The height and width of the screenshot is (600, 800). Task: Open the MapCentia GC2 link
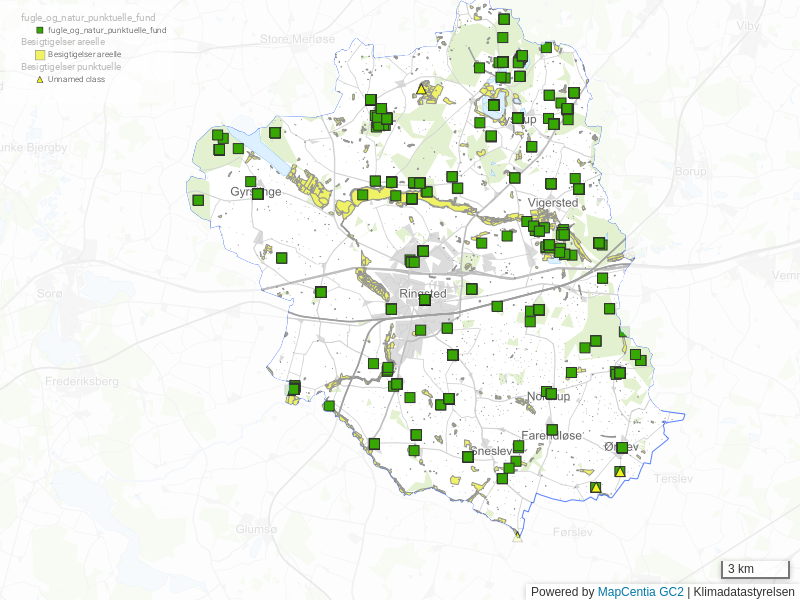point(640,591)
